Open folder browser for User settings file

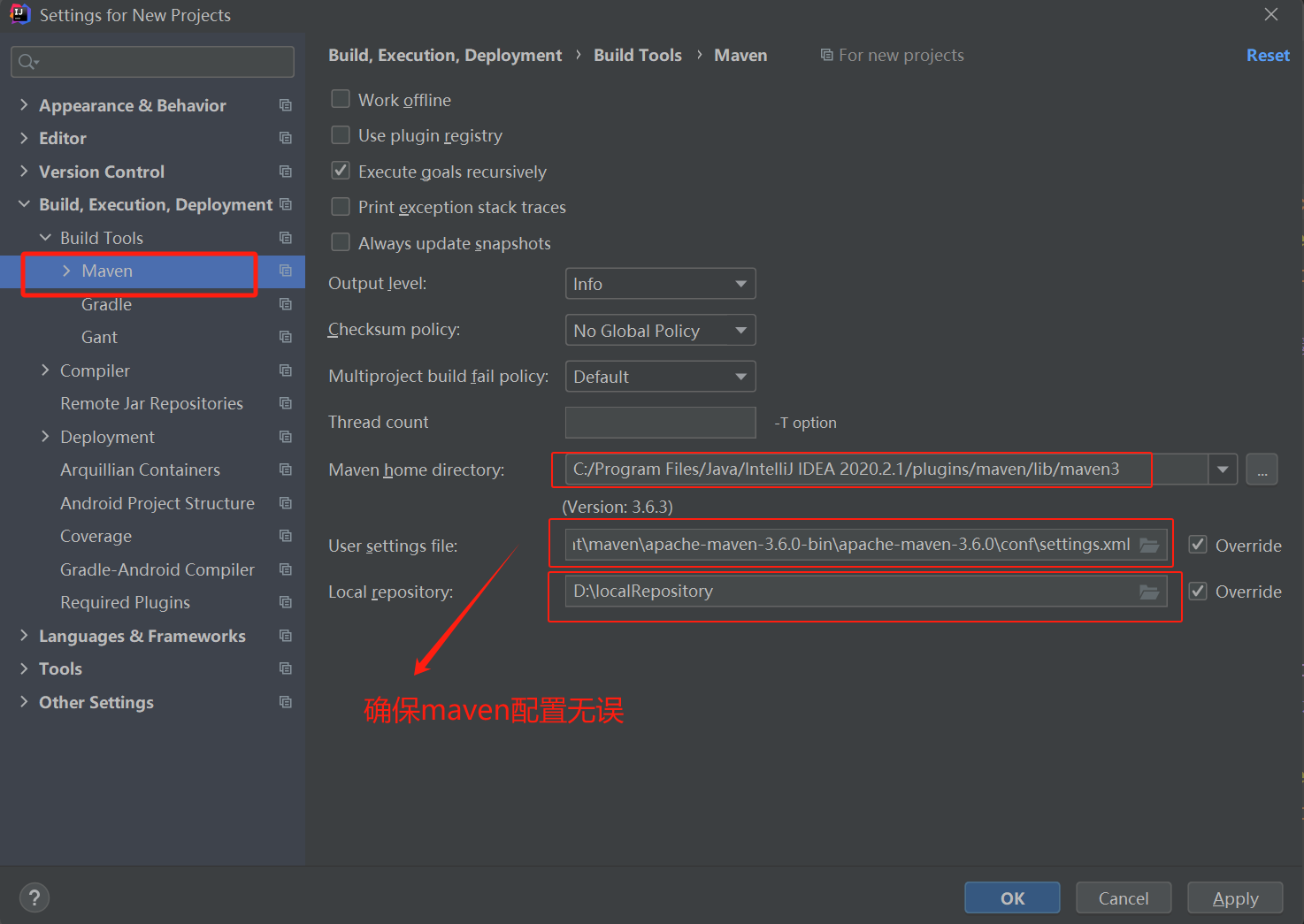click(x=1150, y=545)
